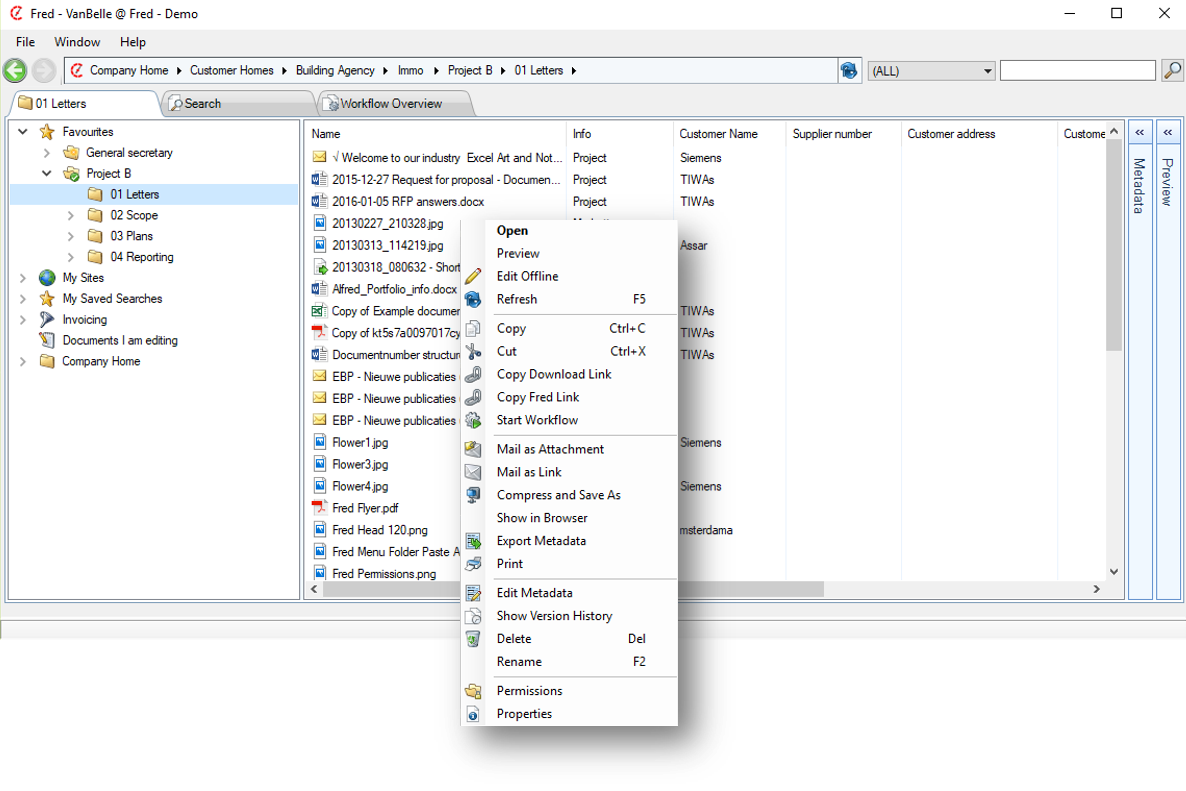Open the (ALL) filter dropdown

[931, 71]
